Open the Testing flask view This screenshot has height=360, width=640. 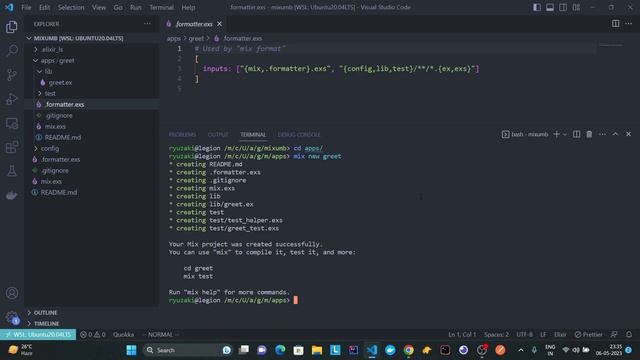(12, 171)
